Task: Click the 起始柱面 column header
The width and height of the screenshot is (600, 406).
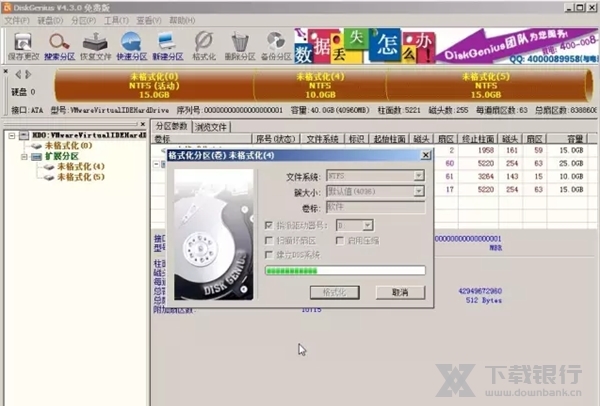Action: click(389, 139)
